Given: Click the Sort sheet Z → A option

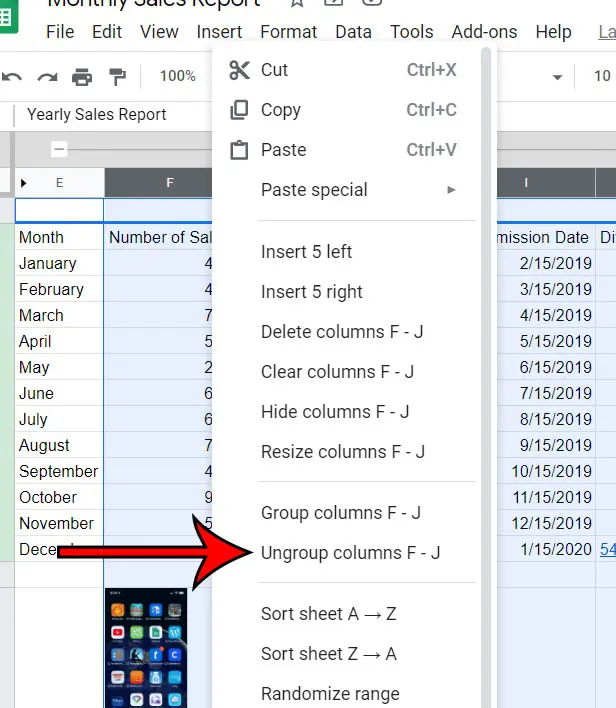Looking at the screenshot, I should tap(328, 654).
